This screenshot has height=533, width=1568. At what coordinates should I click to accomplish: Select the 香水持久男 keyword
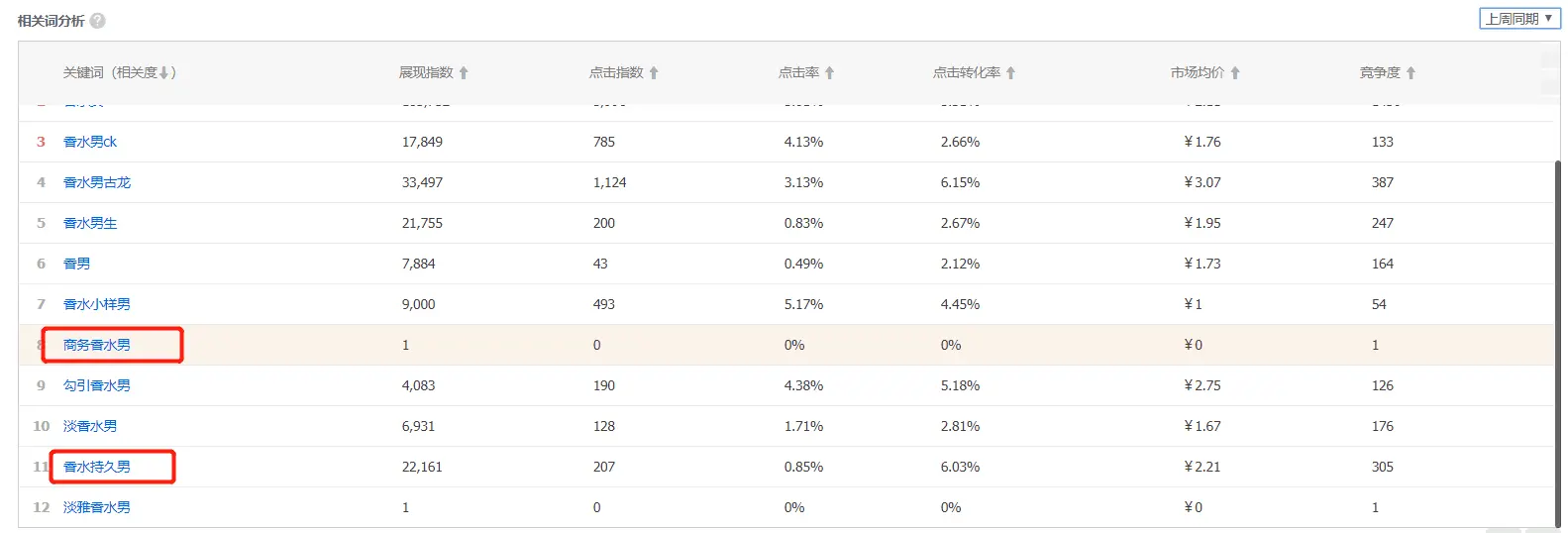tap(97, 467)
